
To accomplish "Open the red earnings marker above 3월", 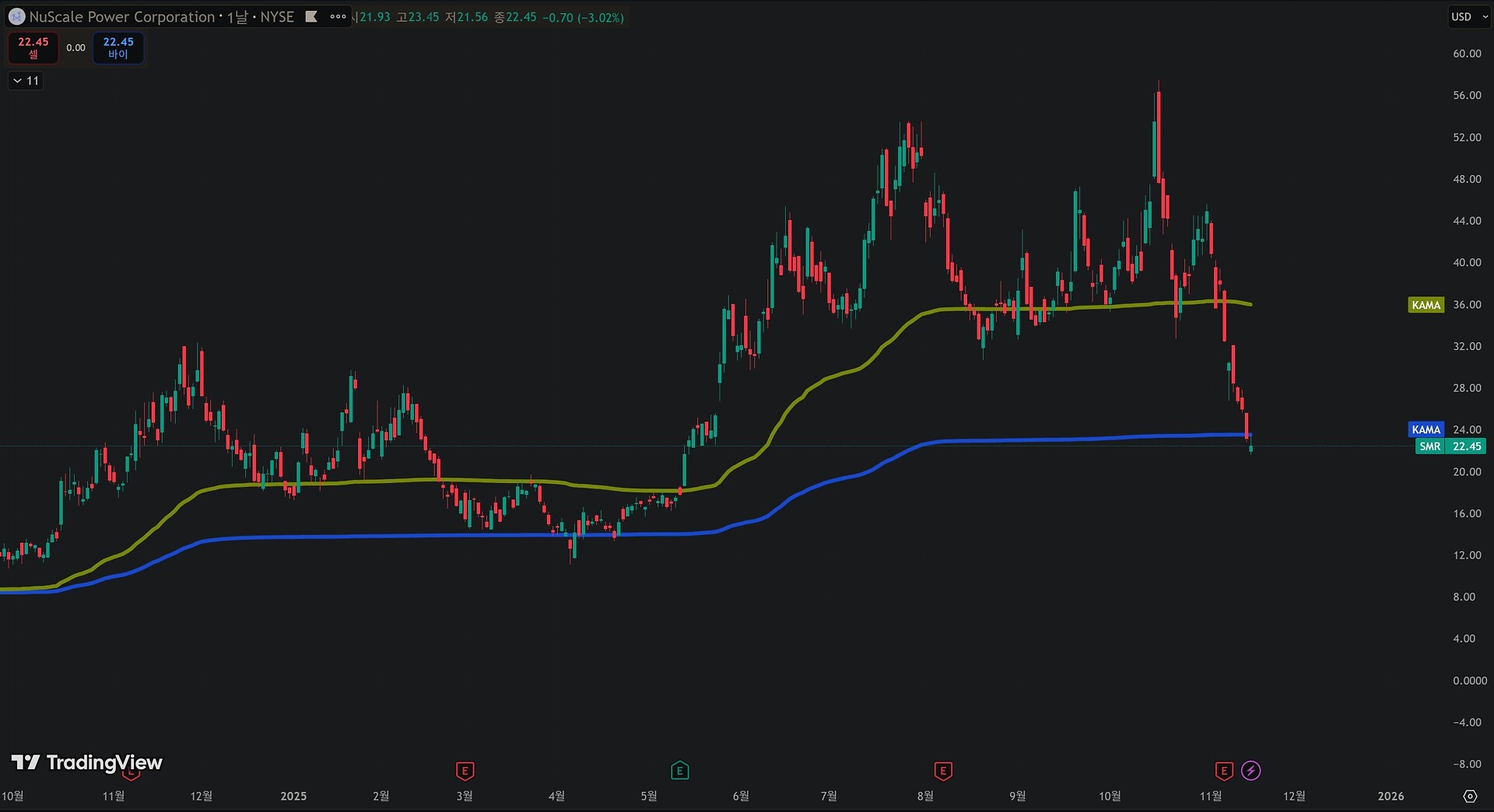I will tap(465, 771).
